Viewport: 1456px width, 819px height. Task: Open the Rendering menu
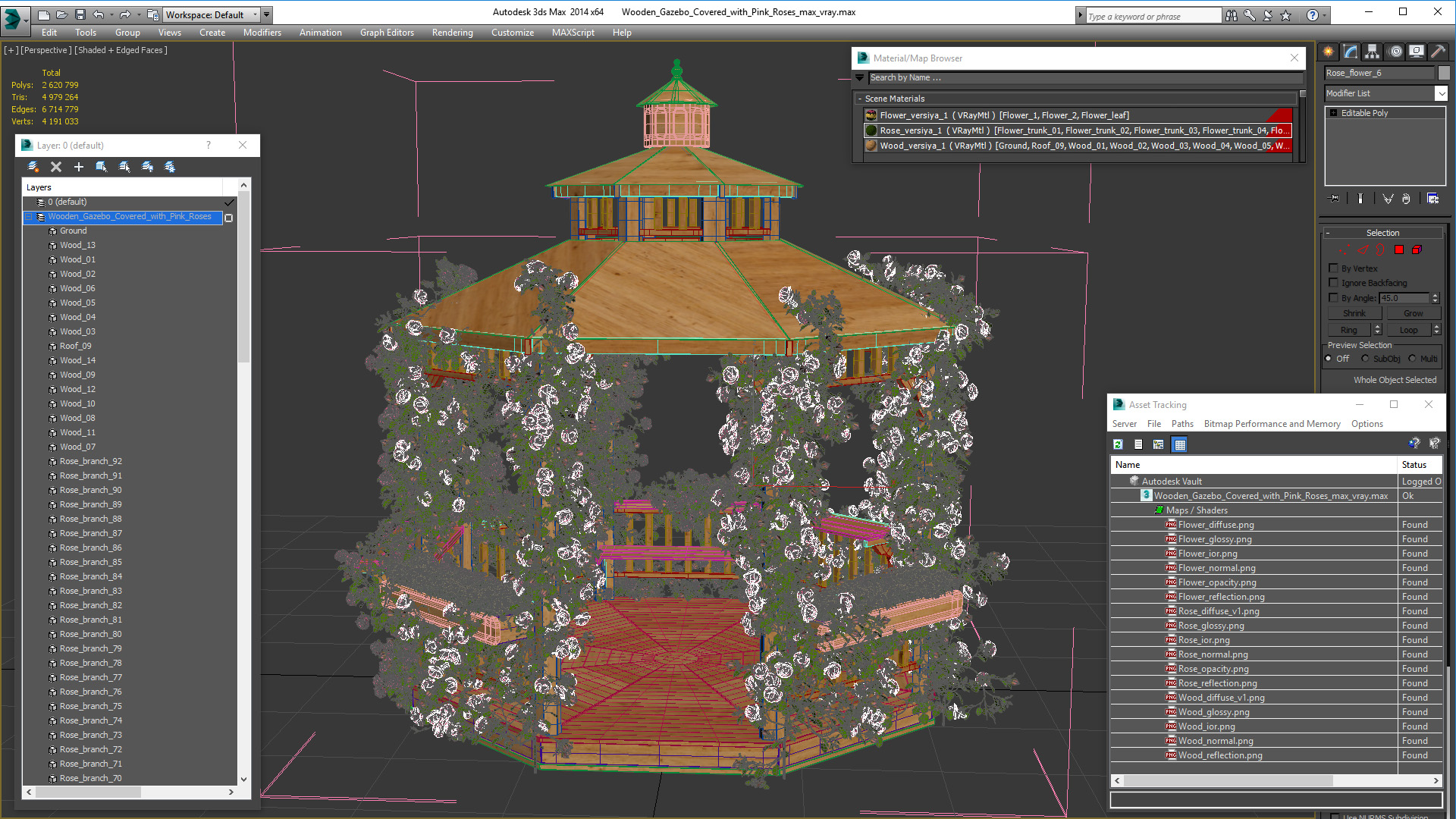[x=452, y=33]
